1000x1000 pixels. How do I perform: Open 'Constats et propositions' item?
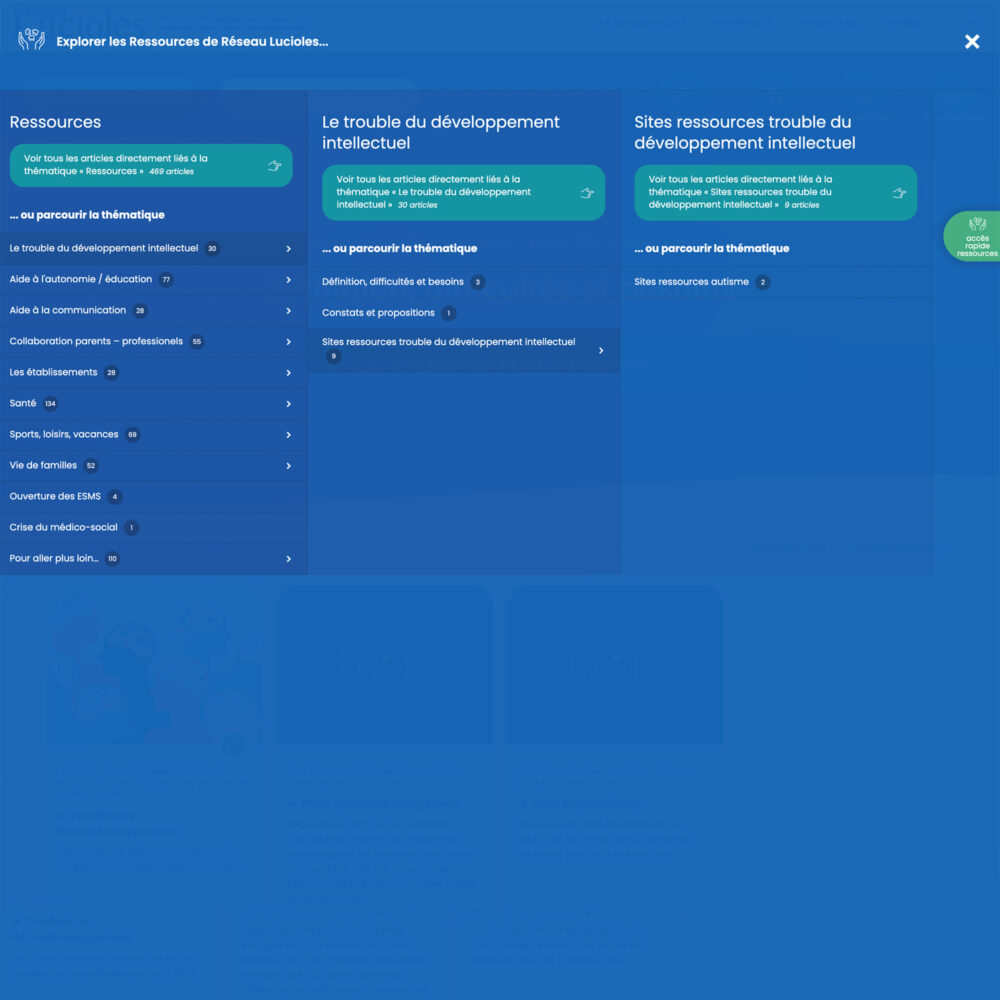464,313
